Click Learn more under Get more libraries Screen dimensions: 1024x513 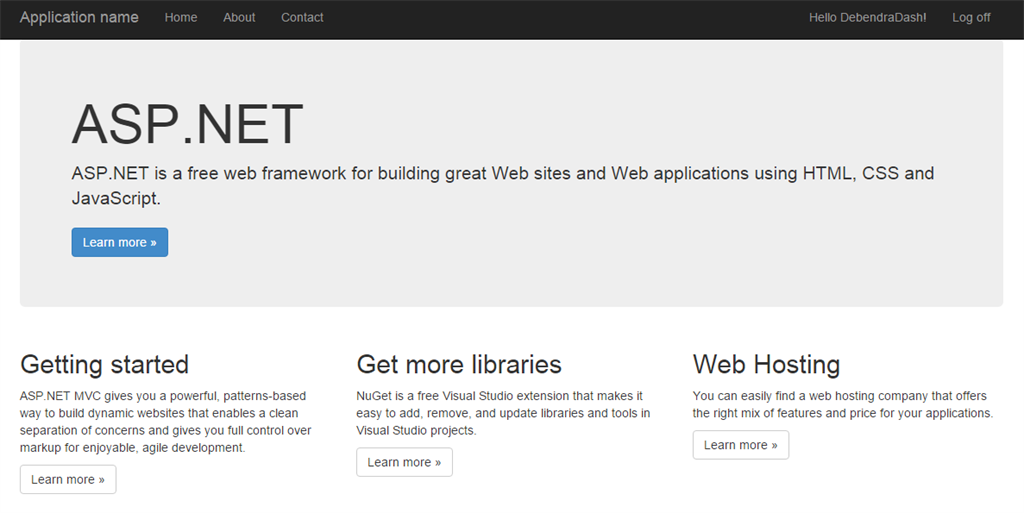pos(404,462)
